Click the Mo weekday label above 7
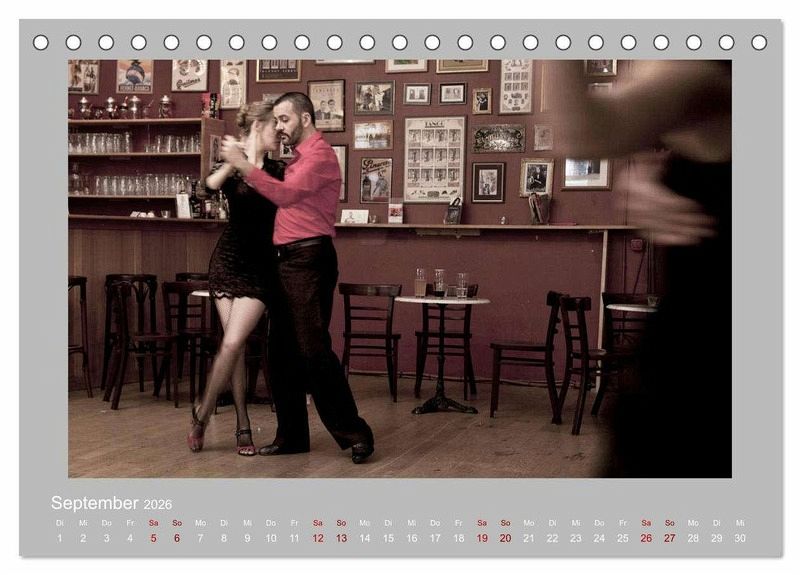Image resolution: width=800 pixels, height=575 pixels. [200, 522]
